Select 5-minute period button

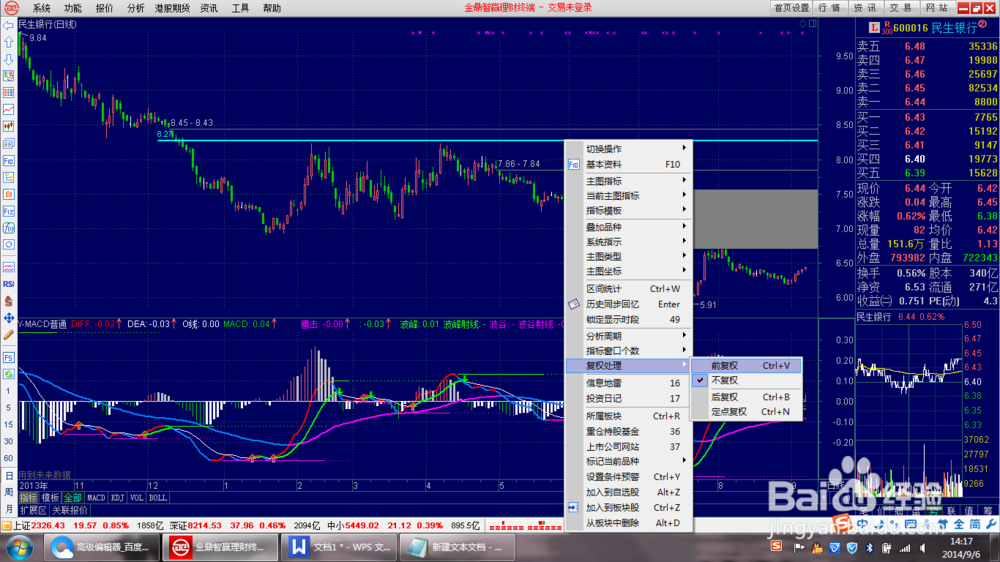click(x=8, y=408)
